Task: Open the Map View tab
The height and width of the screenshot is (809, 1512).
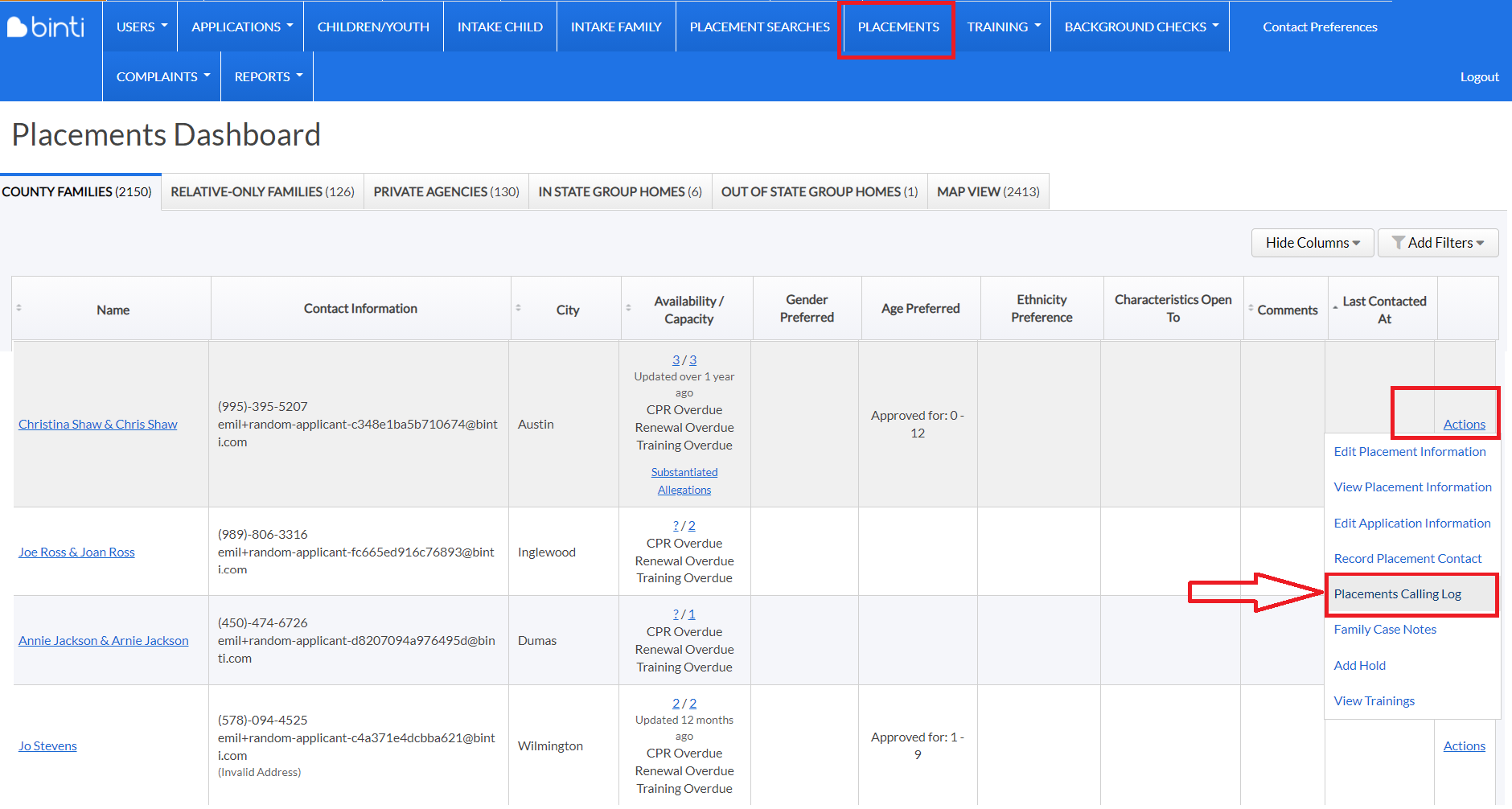Action: (988, 191)
